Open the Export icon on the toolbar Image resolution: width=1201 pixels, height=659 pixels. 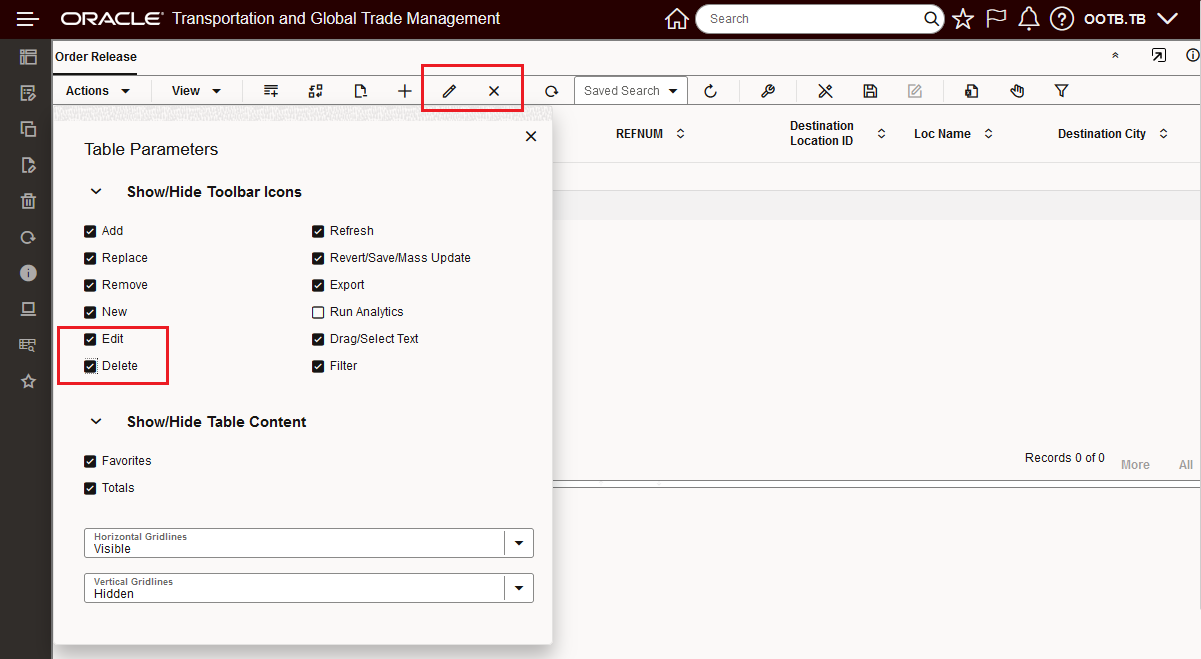click(971, 90)
